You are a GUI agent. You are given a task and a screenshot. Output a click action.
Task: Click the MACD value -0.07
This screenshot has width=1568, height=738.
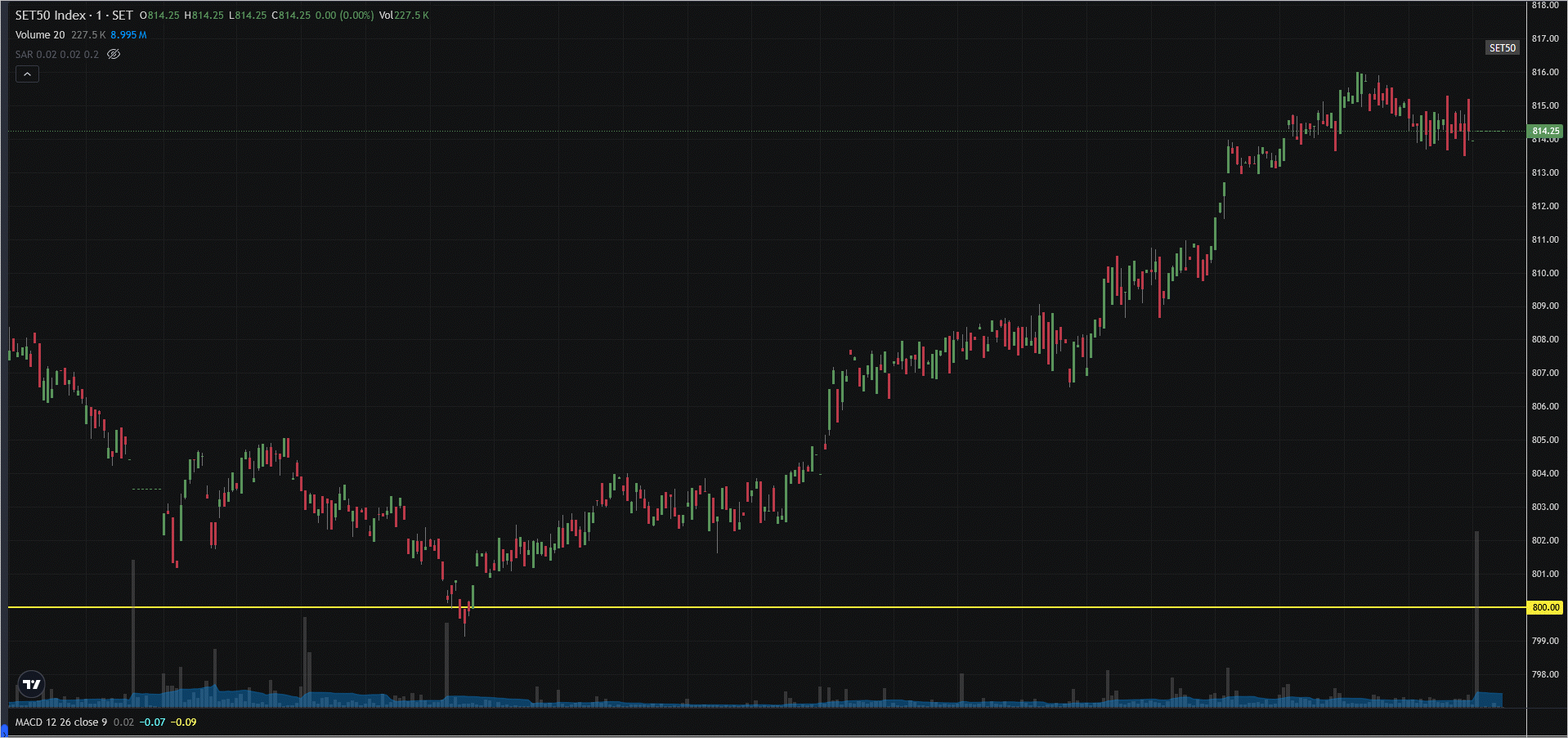tap(152, 722)
